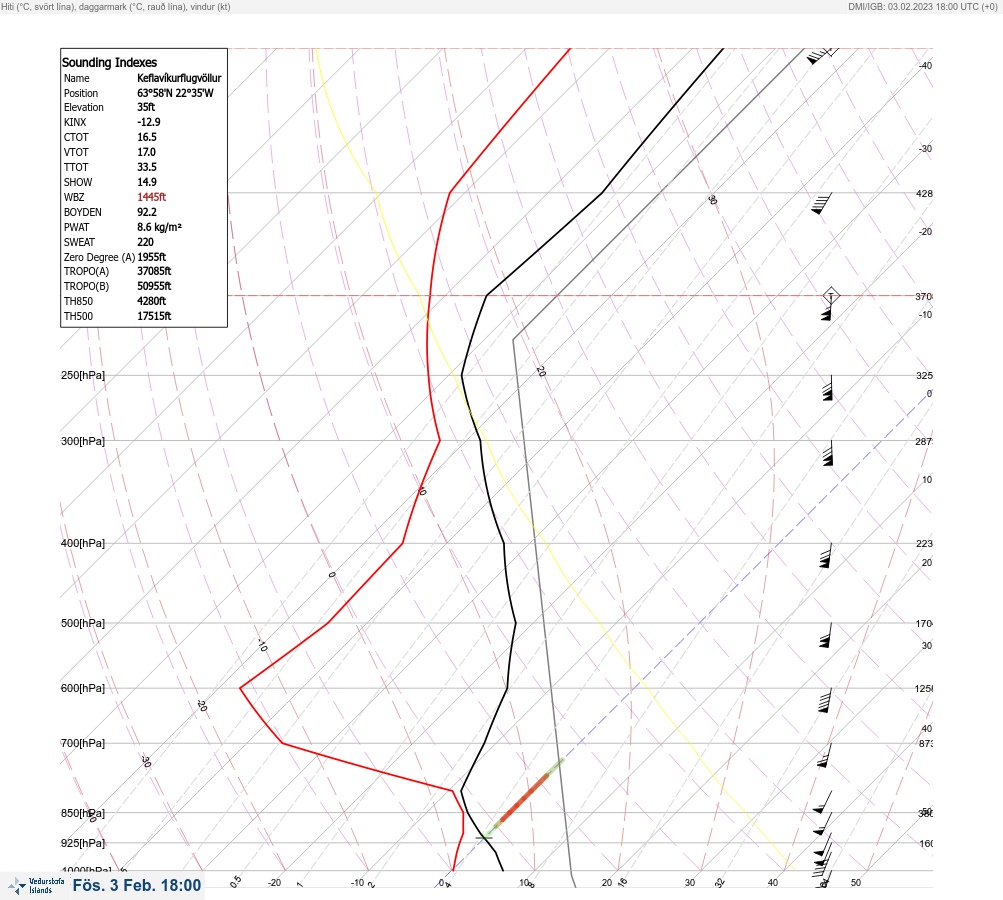Select the CTOT value 16.5

pyautogui.click(x=146, y=137)
